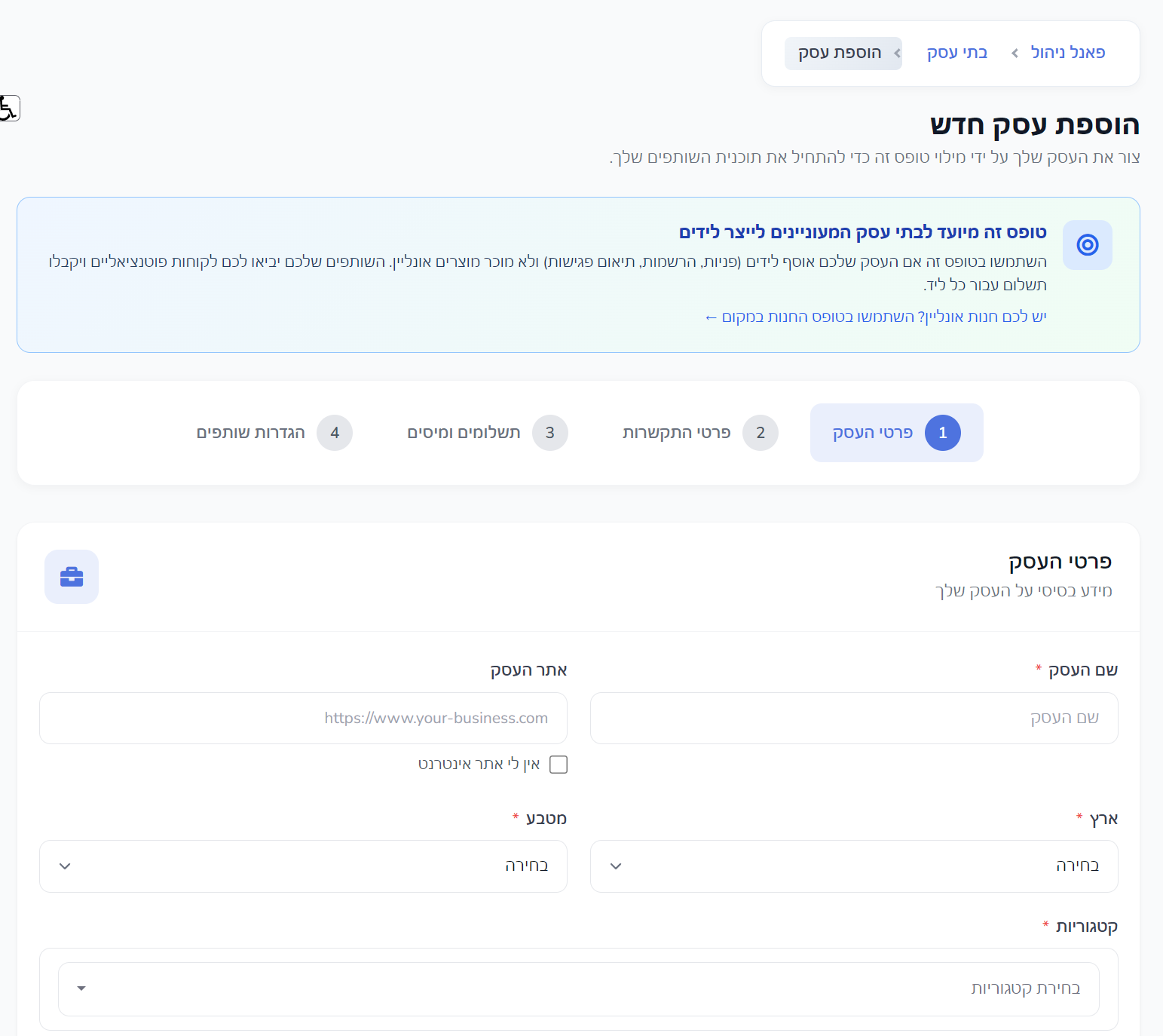Switch to תשלומים ומיסים step tab

464,433
